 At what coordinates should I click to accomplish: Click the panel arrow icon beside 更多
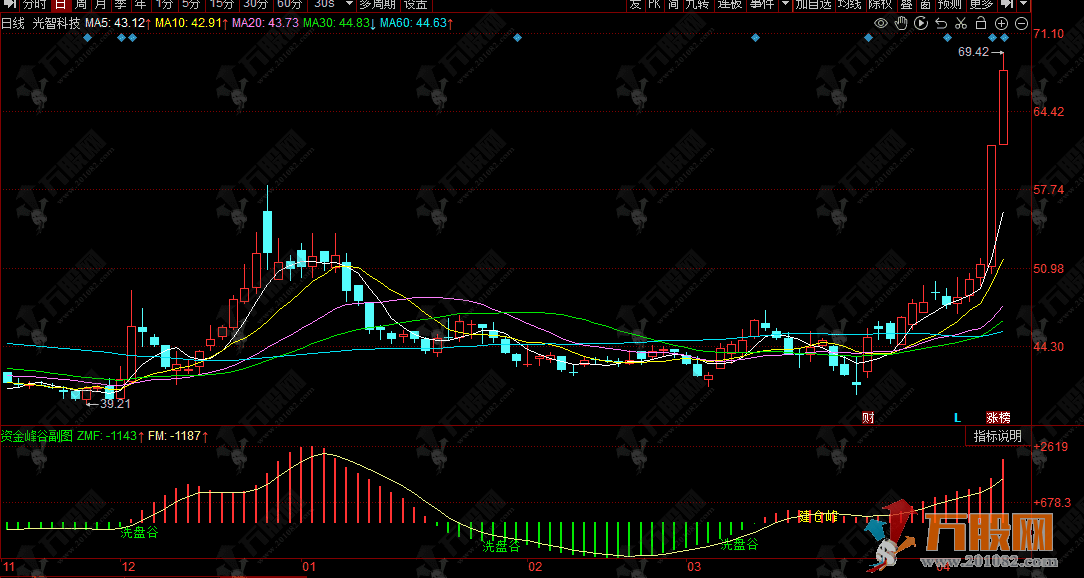point(1007,4)
